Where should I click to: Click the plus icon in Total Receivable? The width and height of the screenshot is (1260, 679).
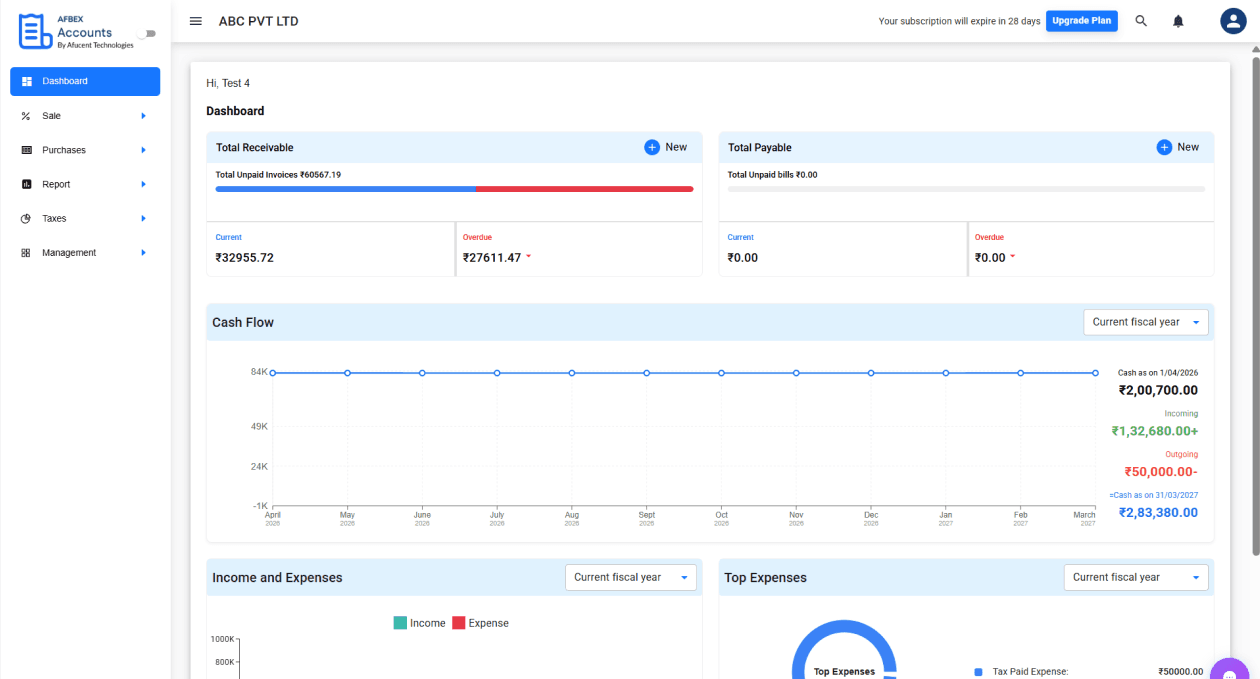pos(652,147)
